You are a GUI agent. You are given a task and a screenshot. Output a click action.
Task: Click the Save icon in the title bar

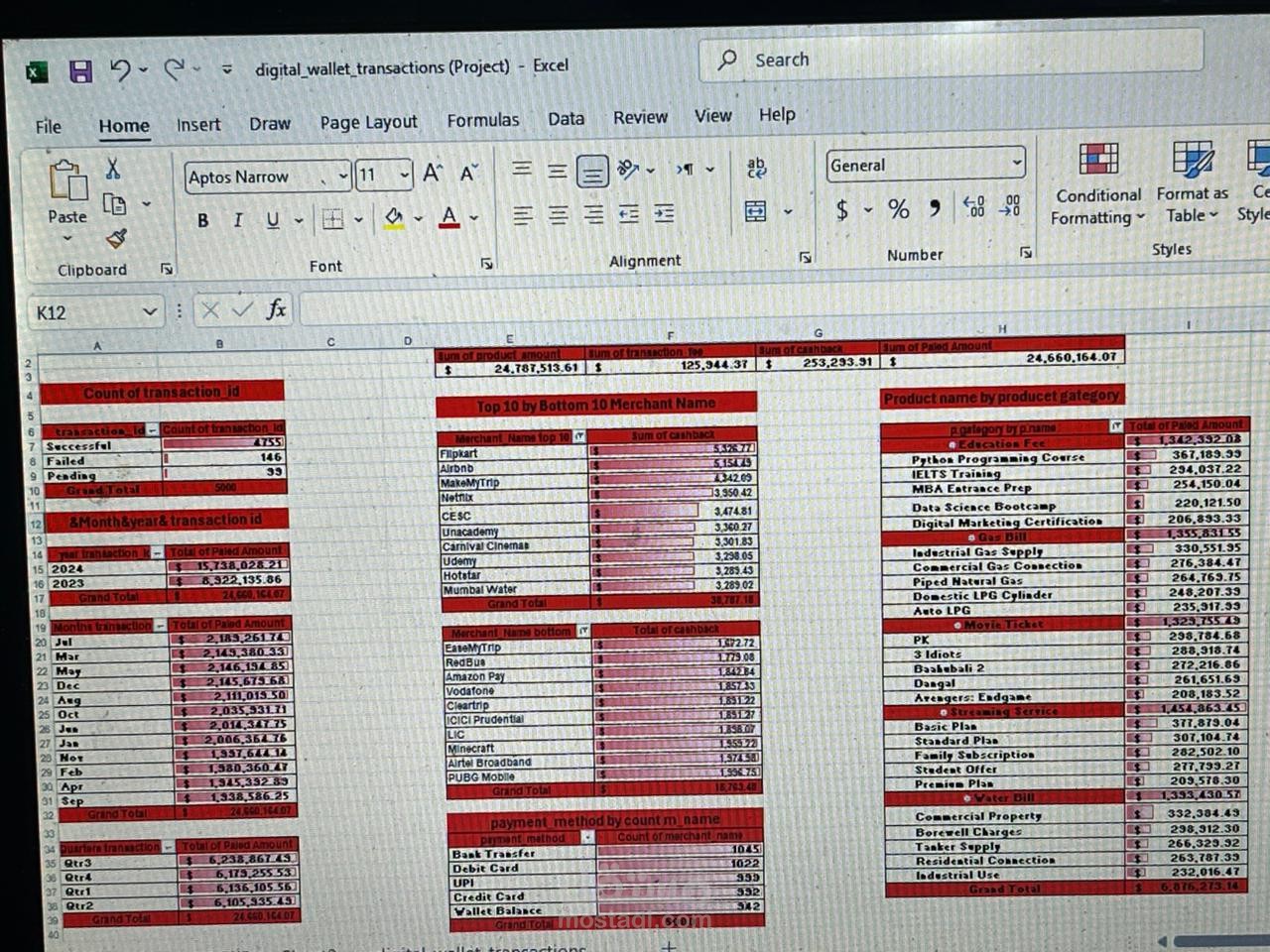click(80, 70)
